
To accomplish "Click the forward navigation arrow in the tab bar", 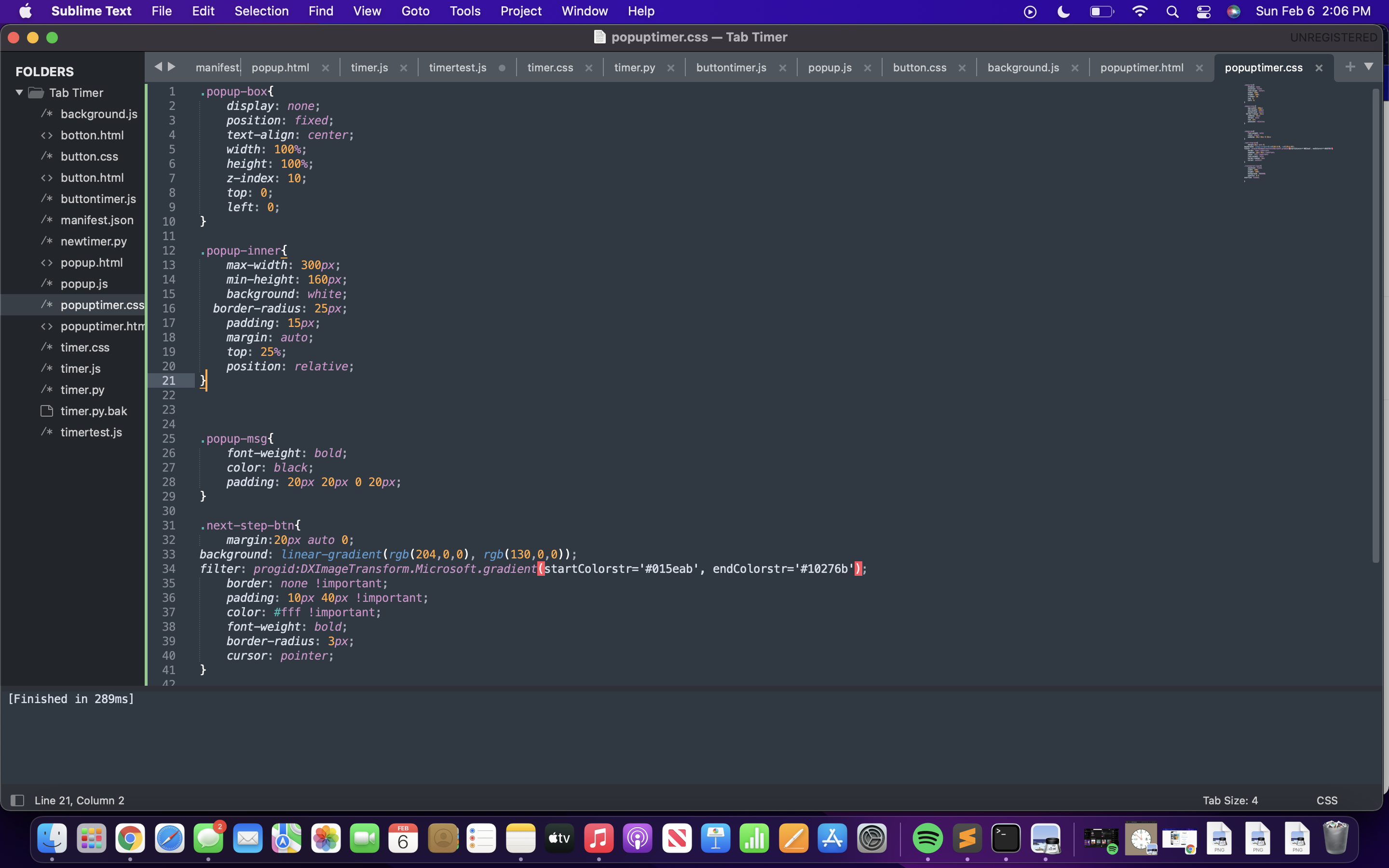I will click(x=172, y=67).
